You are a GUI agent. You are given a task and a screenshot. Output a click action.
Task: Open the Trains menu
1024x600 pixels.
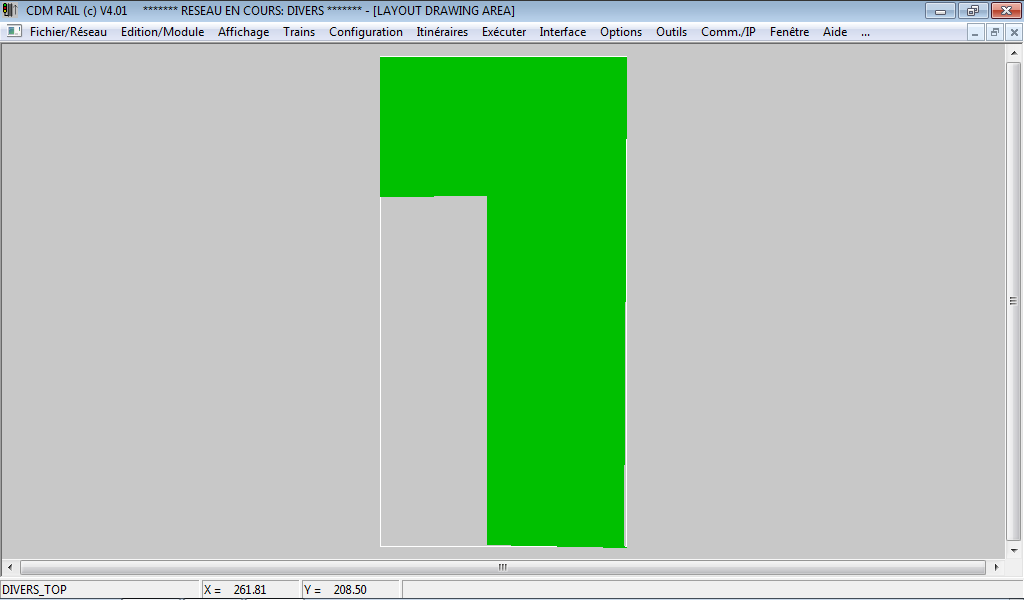coord(299,32)
